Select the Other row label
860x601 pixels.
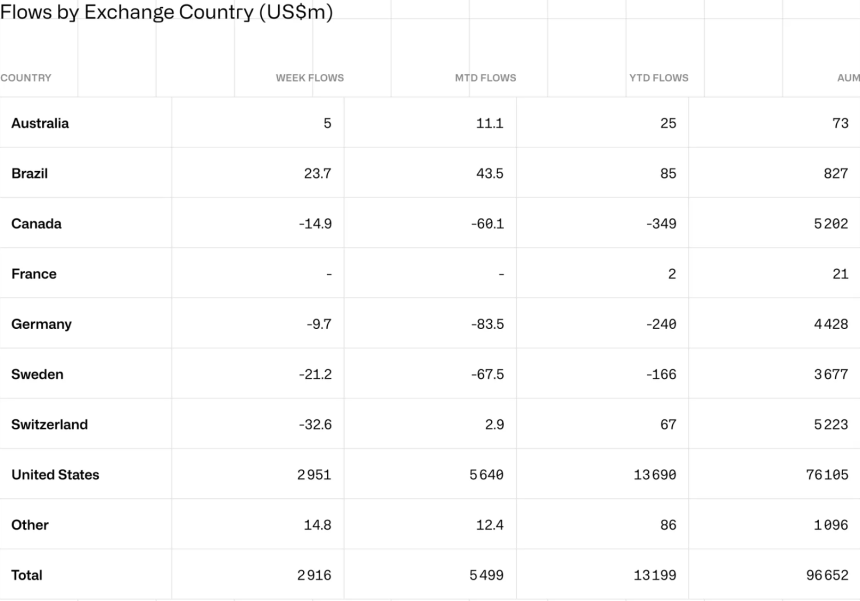(x=29, y=525)
